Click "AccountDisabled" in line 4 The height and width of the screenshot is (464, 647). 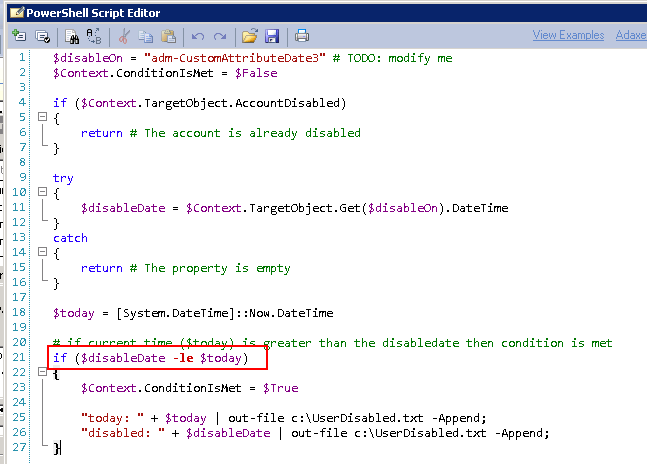coord(288,103)
